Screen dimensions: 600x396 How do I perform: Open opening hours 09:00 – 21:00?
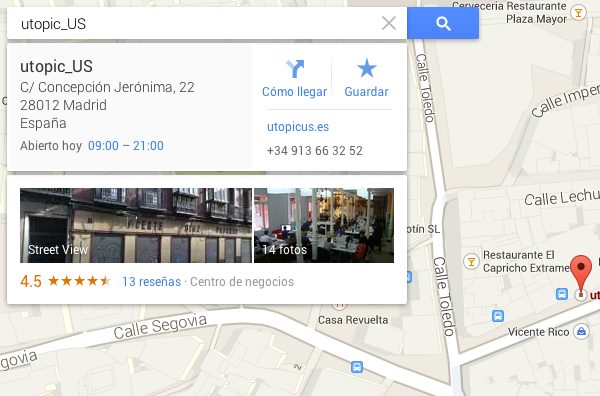(126, 145)
